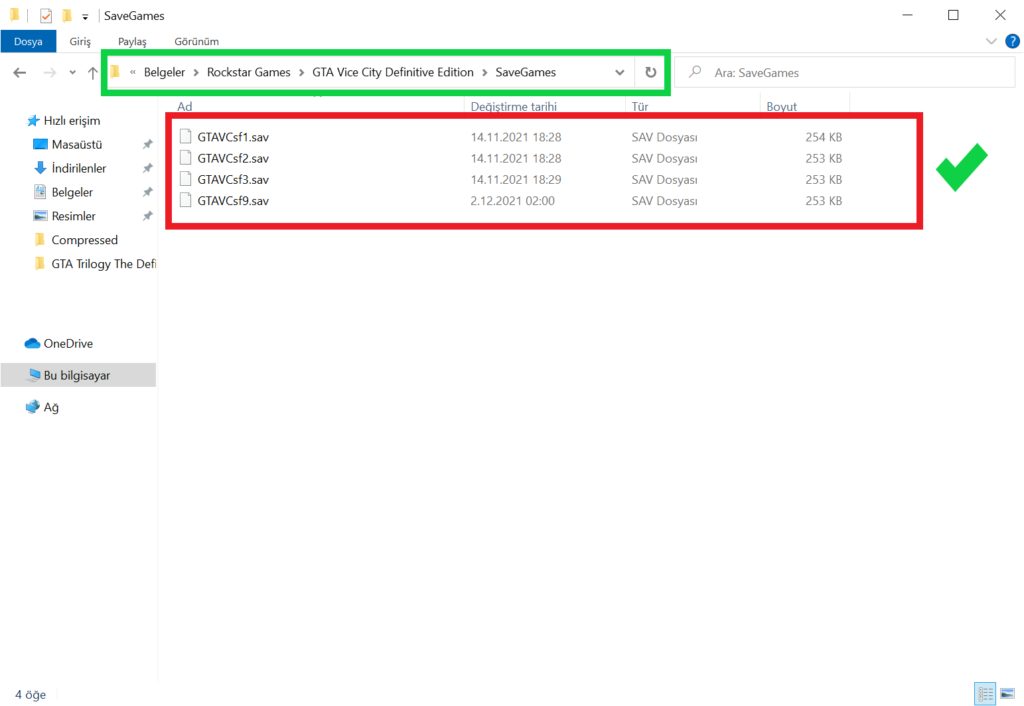The image size is (1024, 706).
Task: Open the Help question mark icon
Action: click(1012, 41)
